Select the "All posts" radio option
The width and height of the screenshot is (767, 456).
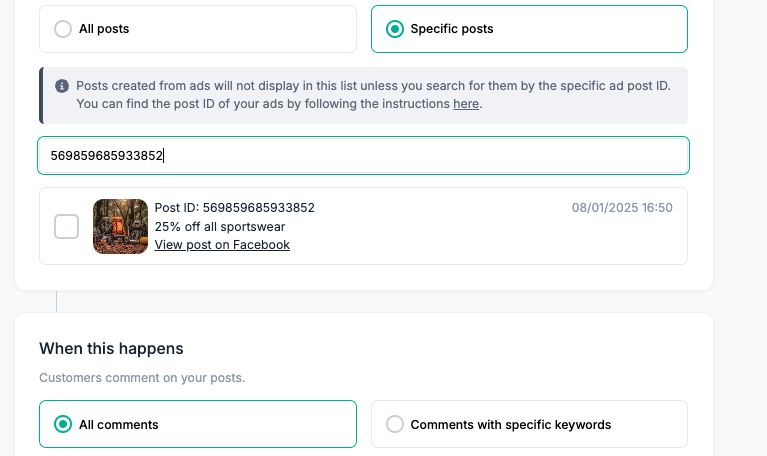[63, 29]
